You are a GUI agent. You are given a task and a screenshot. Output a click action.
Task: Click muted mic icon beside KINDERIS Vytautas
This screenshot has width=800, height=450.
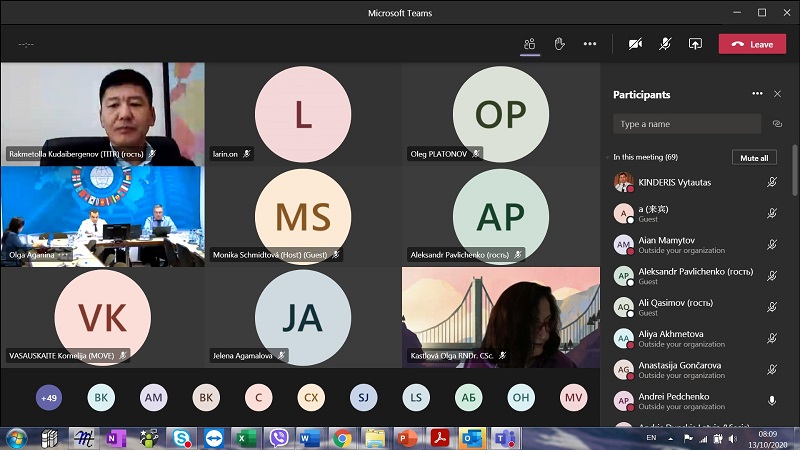click(772, 182)
